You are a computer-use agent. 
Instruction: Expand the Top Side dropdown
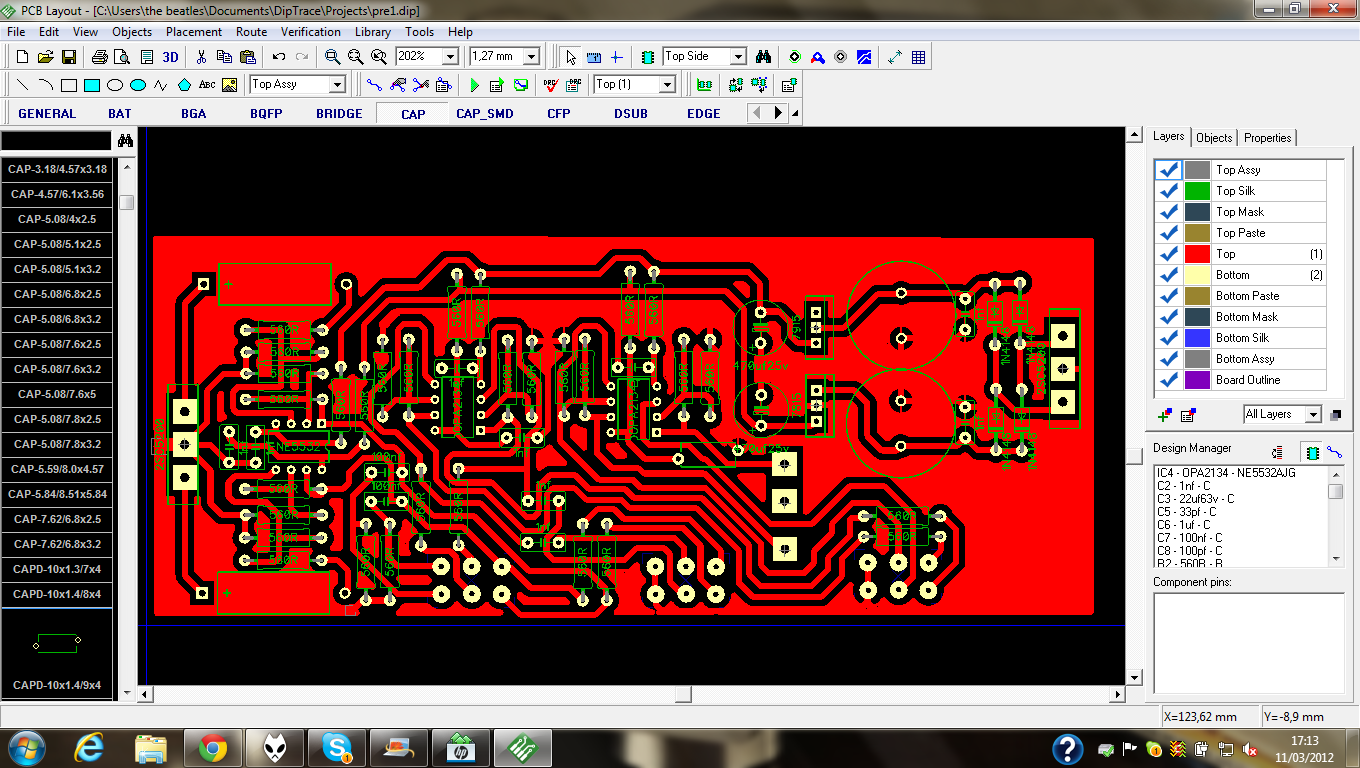pos(738,57)
